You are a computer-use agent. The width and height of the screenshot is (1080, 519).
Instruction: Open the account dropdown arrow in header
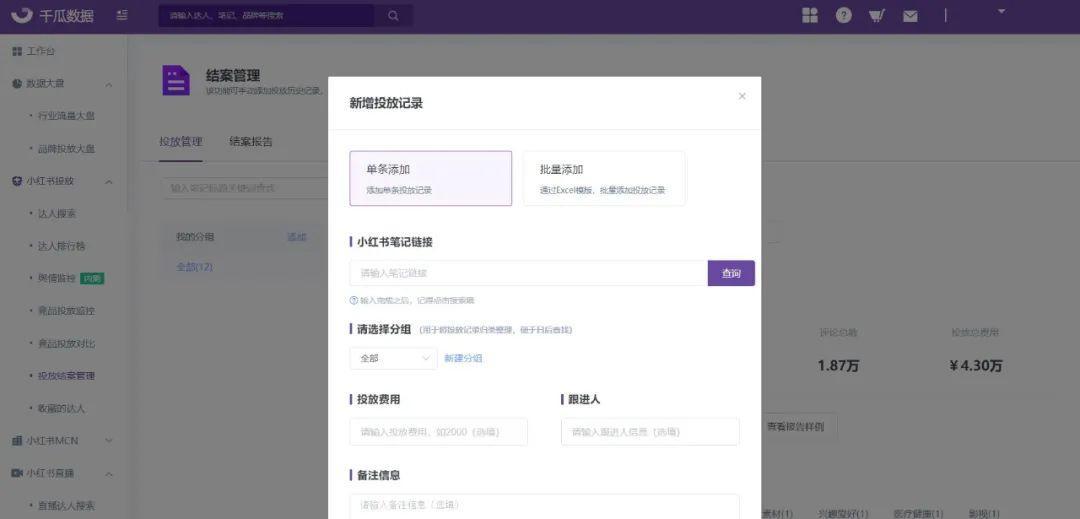click(x=1001, y=12)
